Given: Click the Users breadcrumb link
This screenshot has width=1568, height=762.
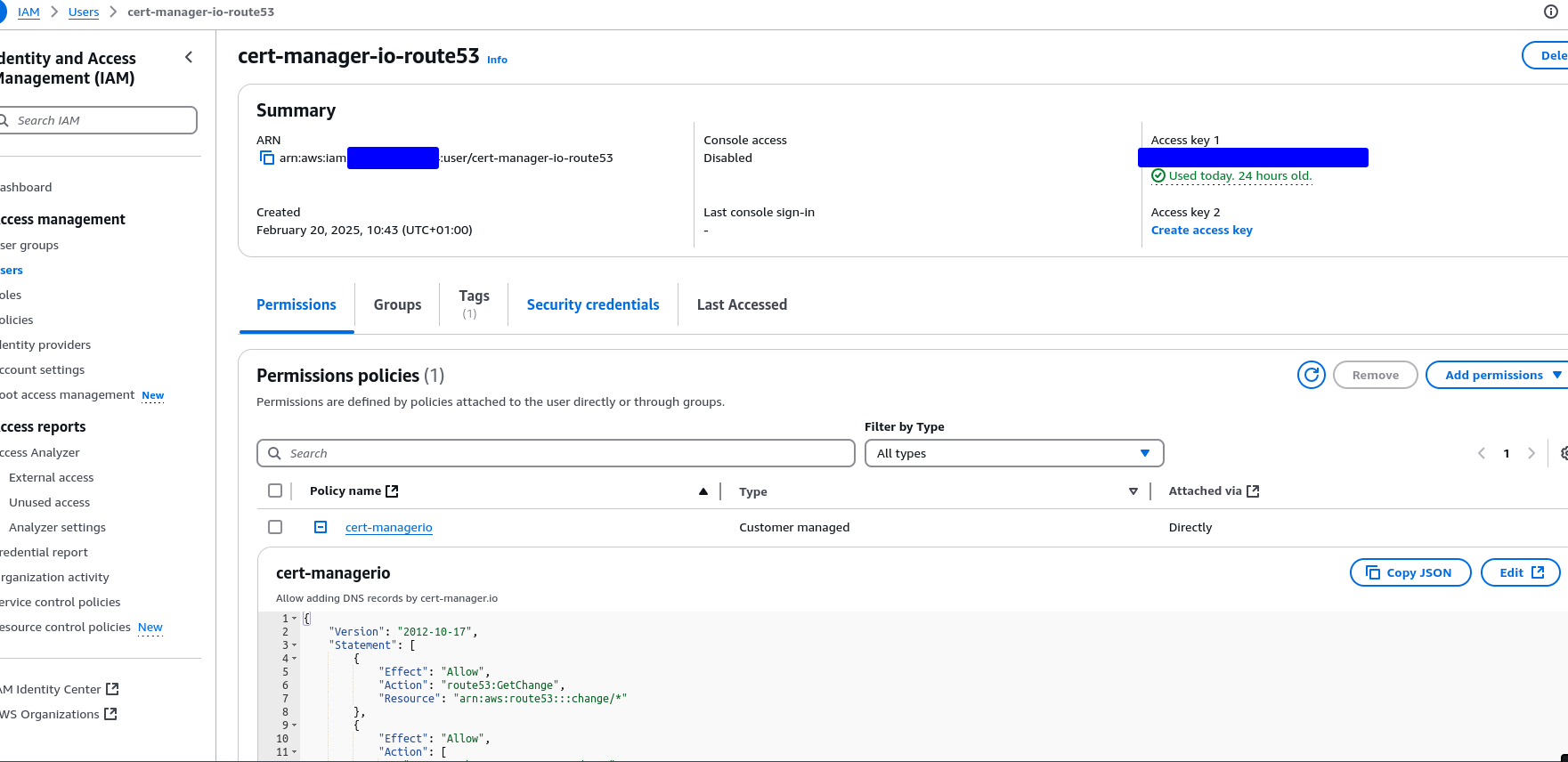Looking at the screenshot, I should [x=84, y=12].
